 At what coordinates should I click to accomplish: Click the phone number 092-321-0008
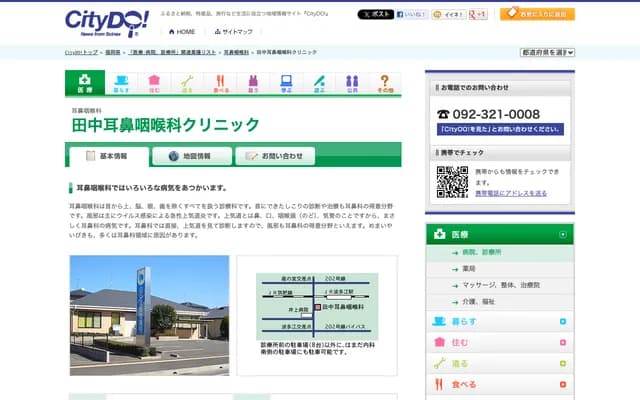[496, 114]
